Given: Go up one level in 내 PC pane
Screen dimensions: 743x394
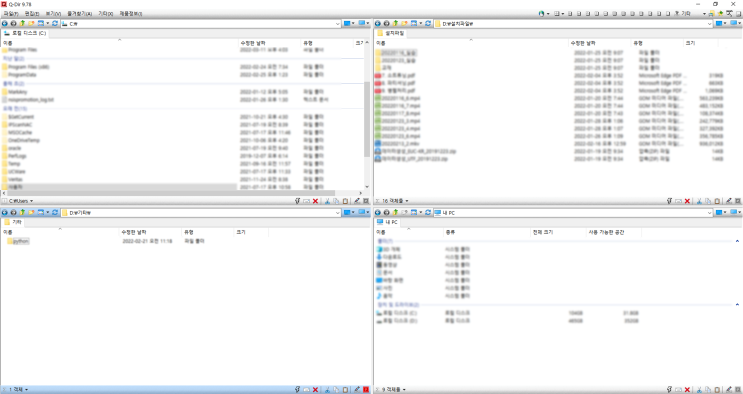Looking at the screenshot, I should click(395, 212).
